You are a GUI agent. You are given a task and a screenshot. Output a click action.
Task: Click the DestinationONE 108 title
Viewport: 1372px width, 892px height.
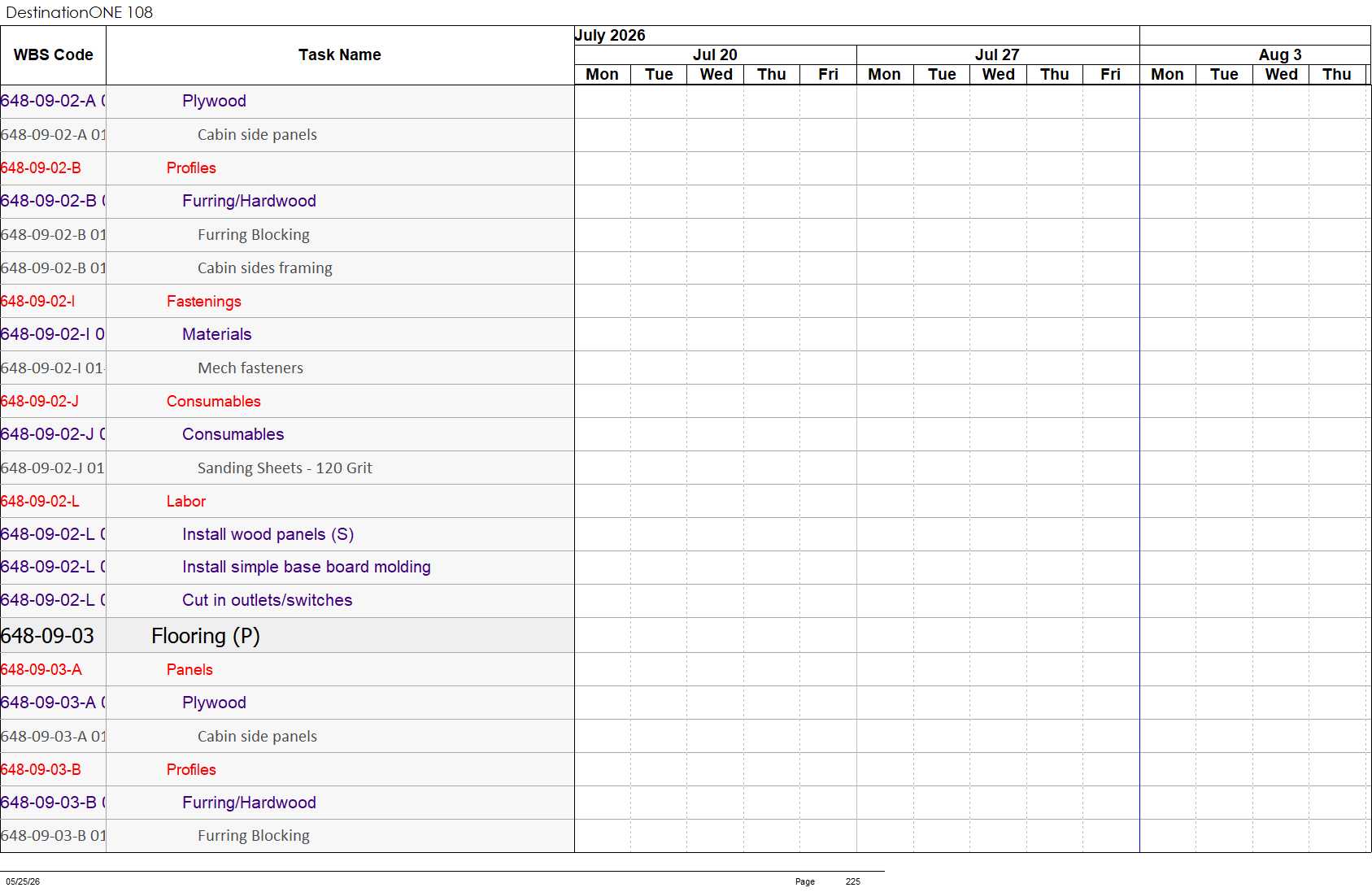point(79,12)
